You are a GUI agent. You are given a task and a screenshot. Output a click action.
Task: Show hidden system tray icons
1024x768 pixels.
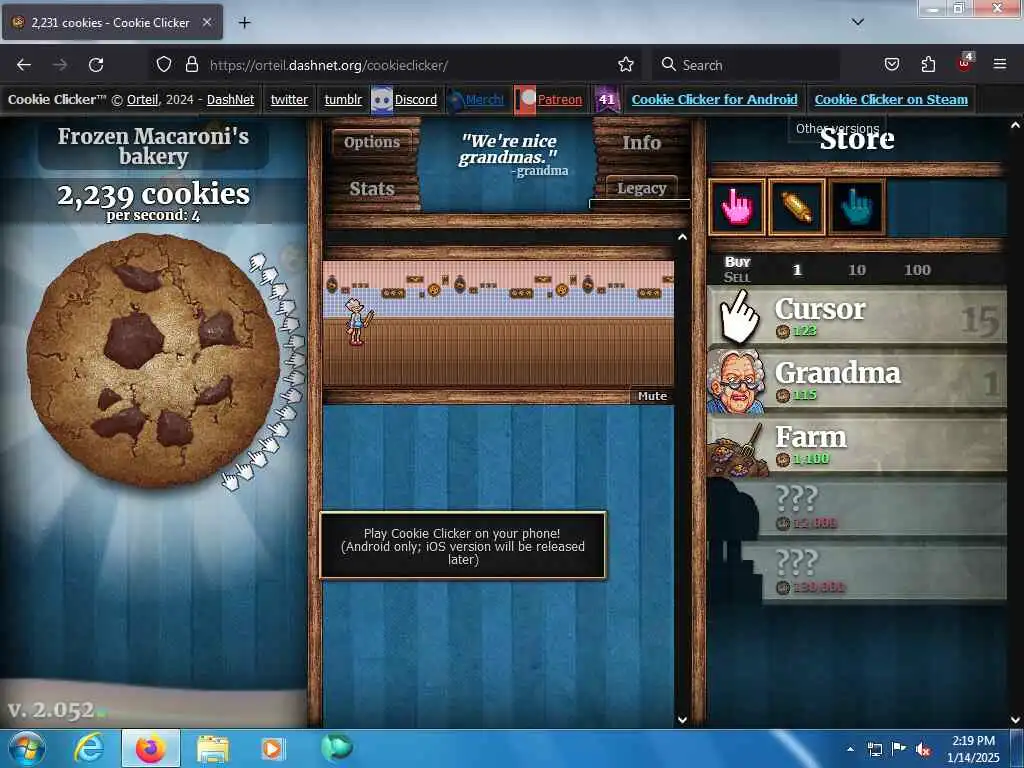850,749
